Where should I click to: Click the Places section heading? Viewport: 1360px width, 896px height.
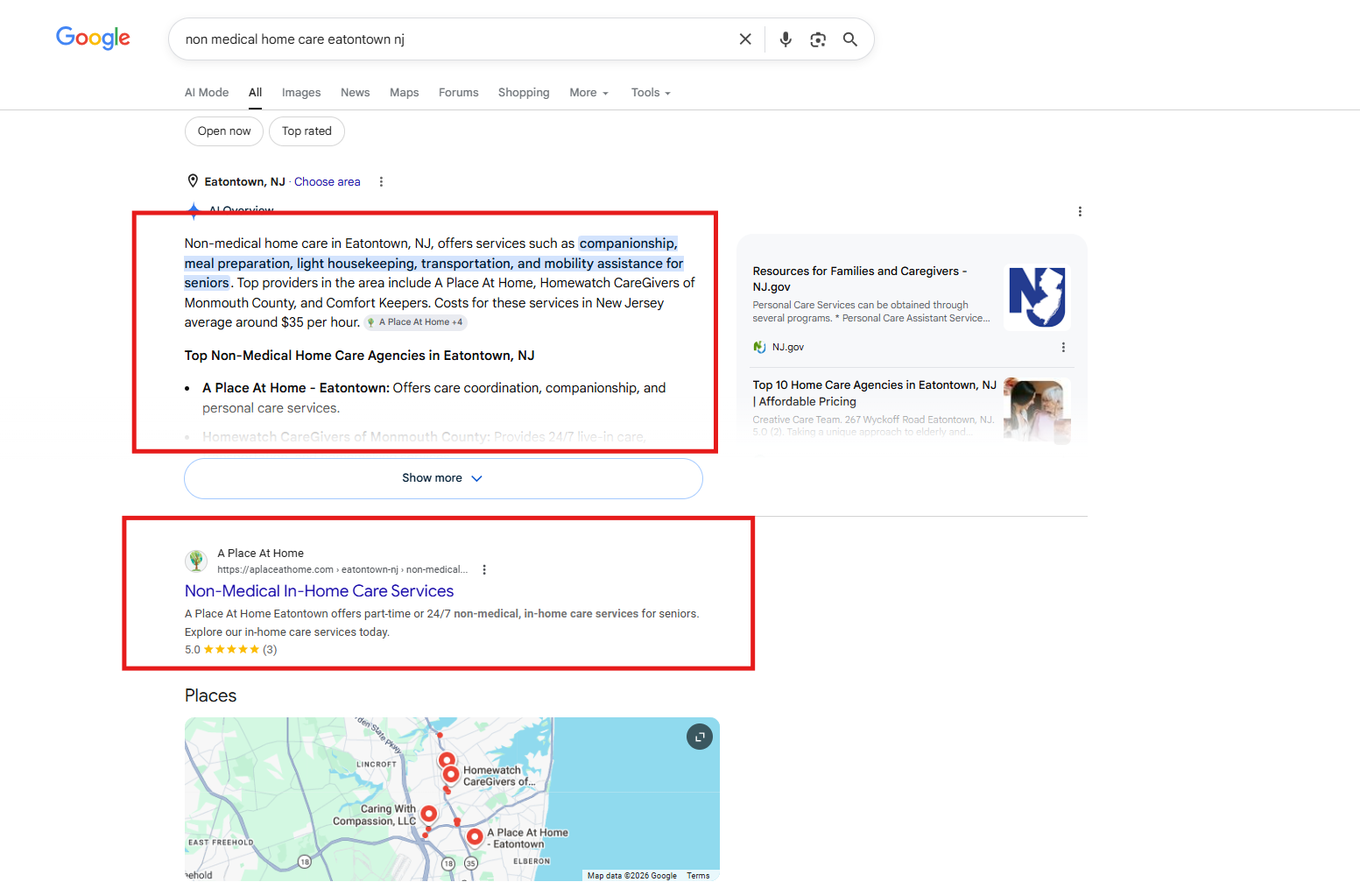tap(211, 695)
